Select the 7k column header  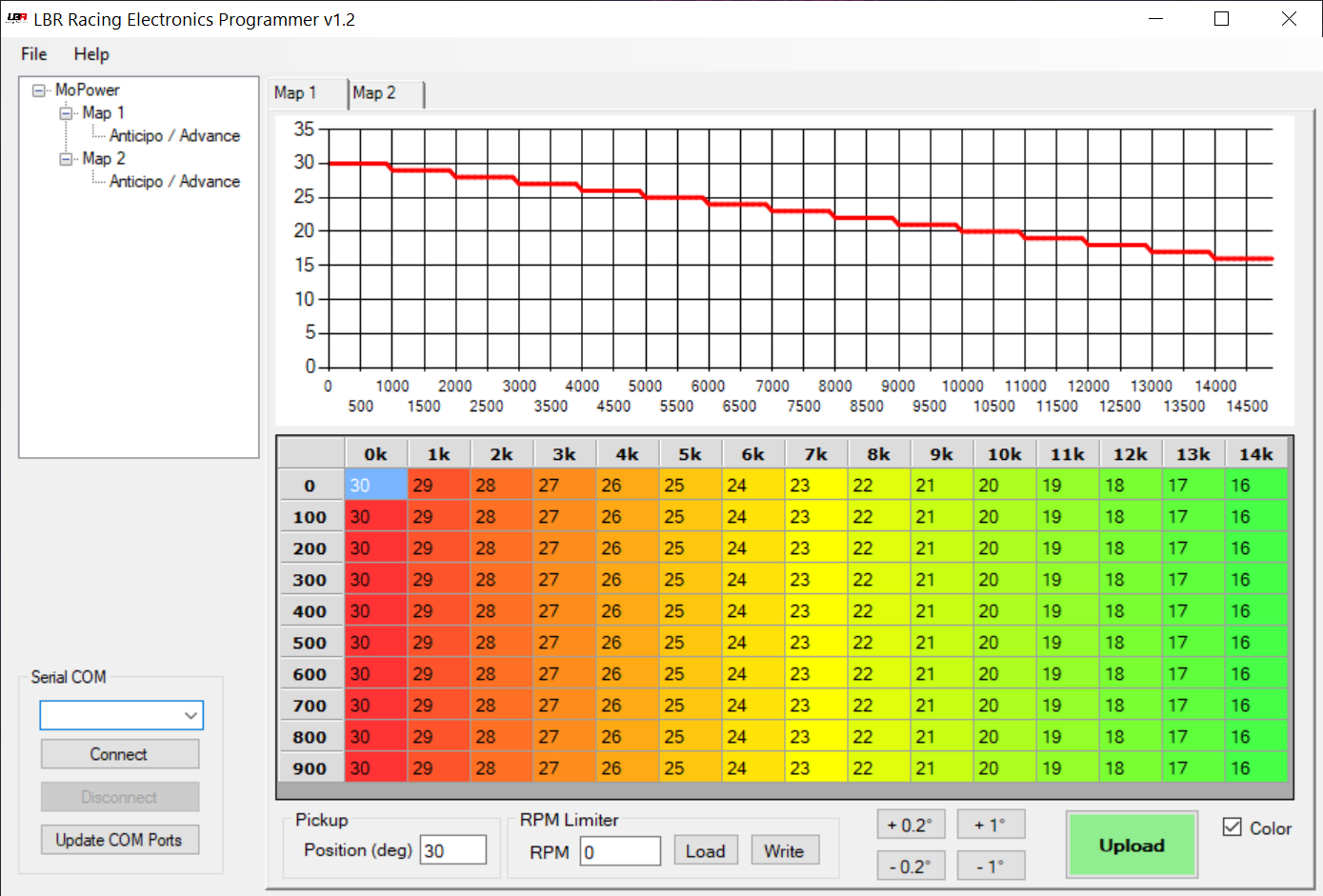click(x=816, y=454)
